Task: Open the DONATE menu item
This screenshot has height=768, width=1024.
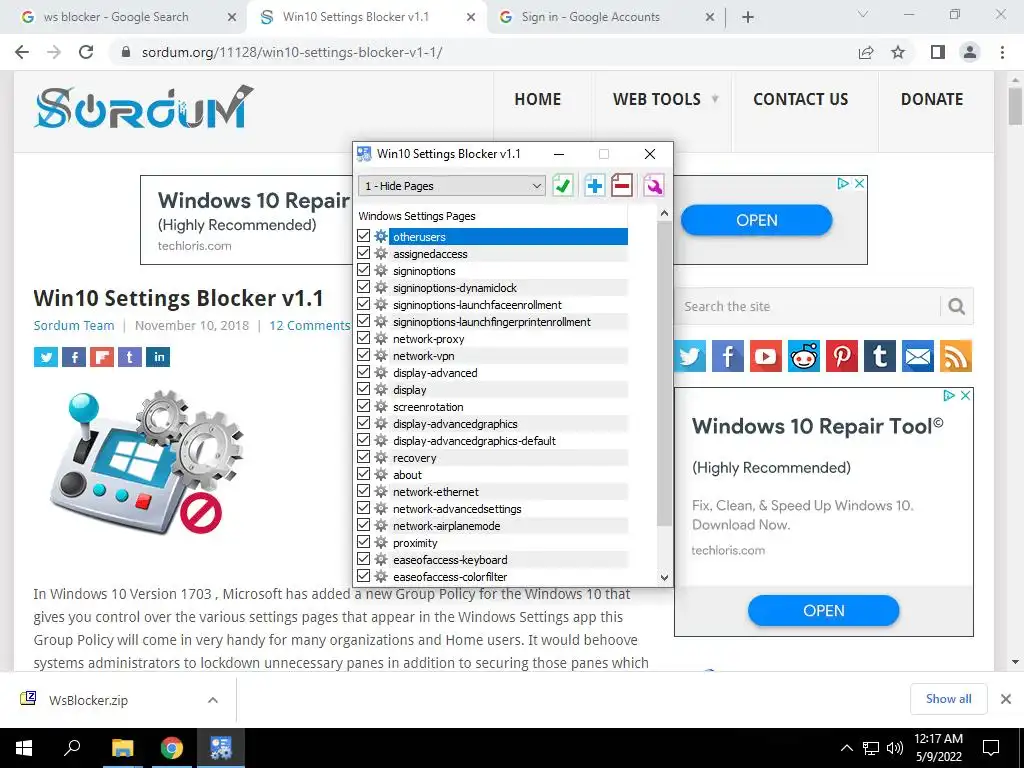Action: pos(932,99)
